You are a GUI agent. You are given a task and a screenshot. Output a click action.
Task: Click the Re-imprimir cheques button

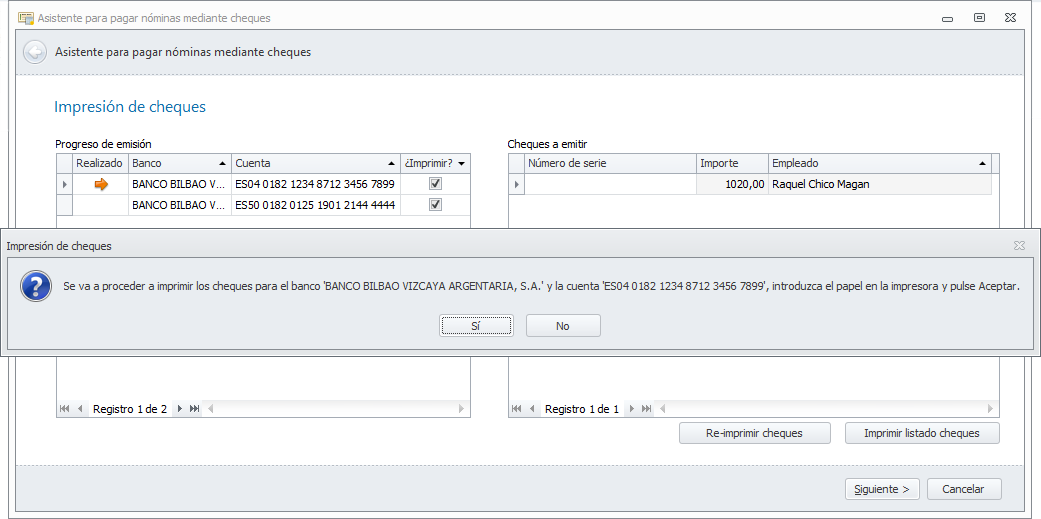pos(754,433)
